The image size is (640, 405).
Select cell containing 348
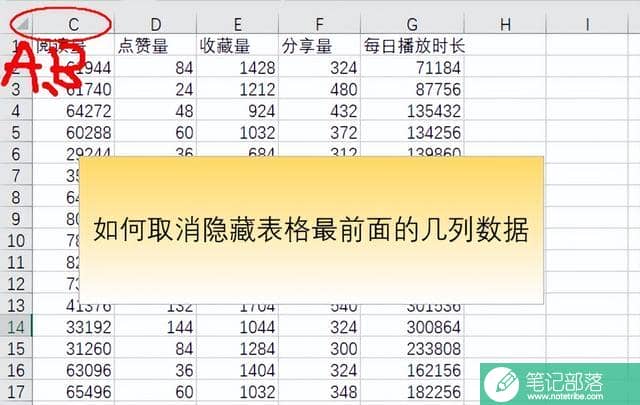click(320, 392)
